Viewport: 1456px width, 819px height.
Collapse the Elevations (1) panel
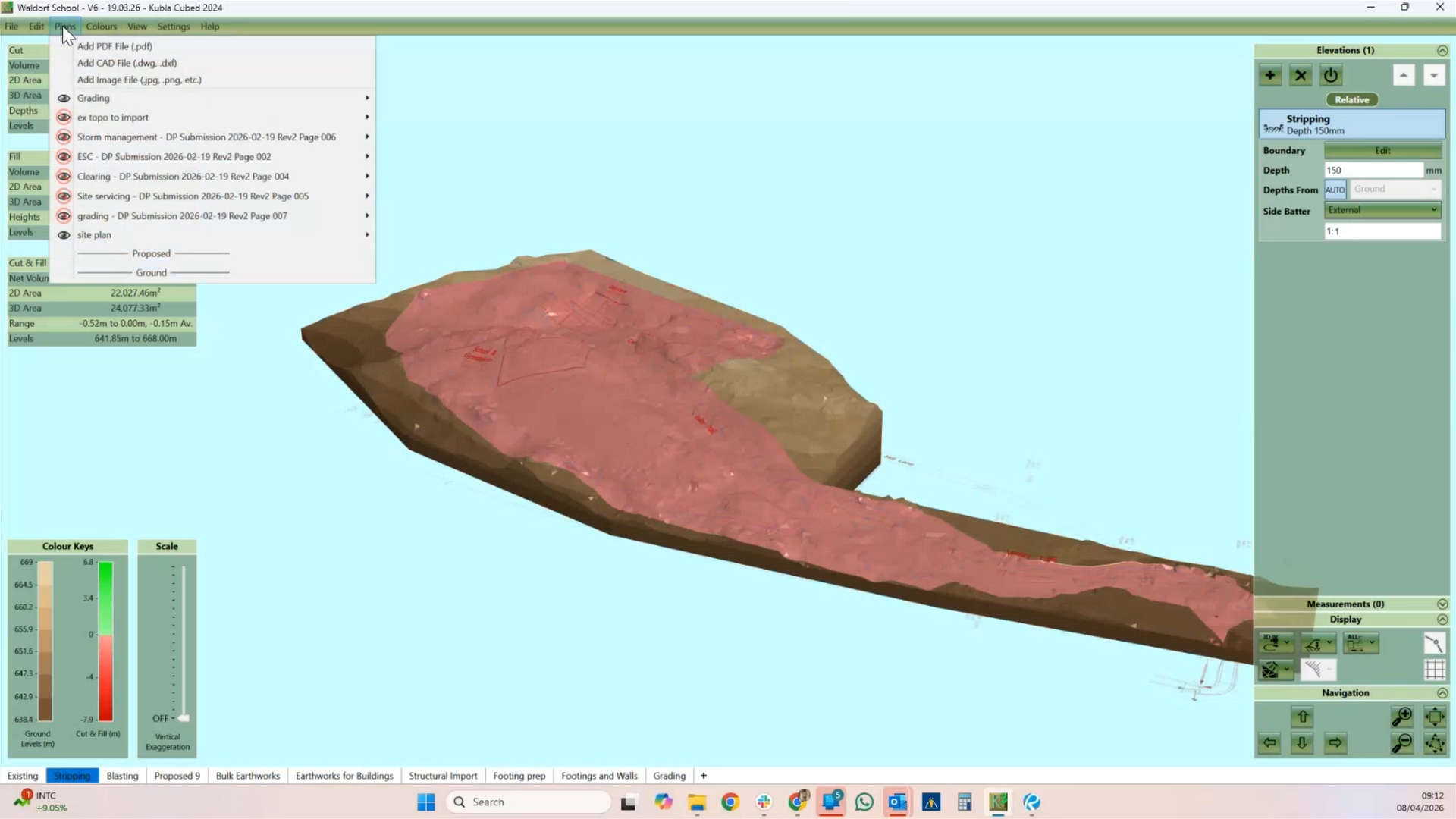coord(1442,51)
